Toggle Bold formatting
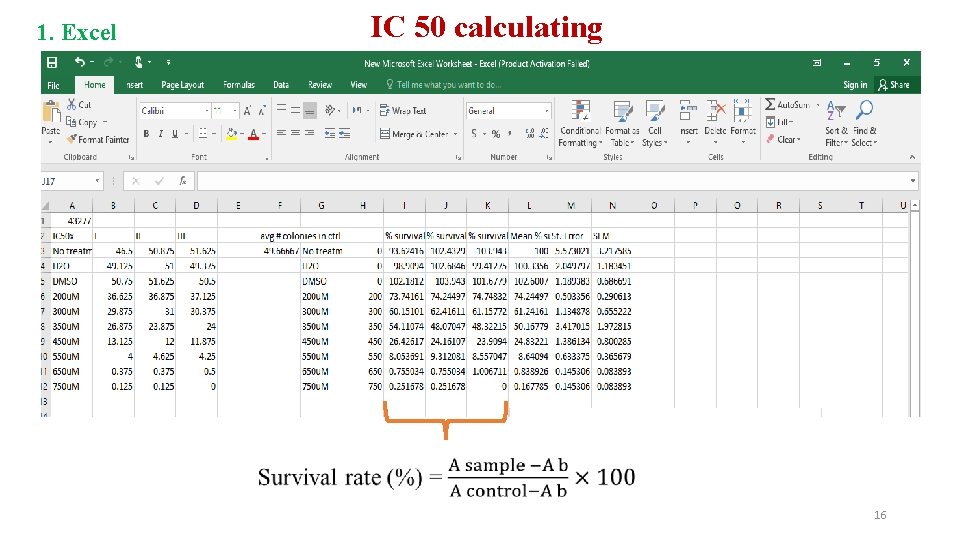The height and width of the screenshot is (540, 960). pos(146,133)
